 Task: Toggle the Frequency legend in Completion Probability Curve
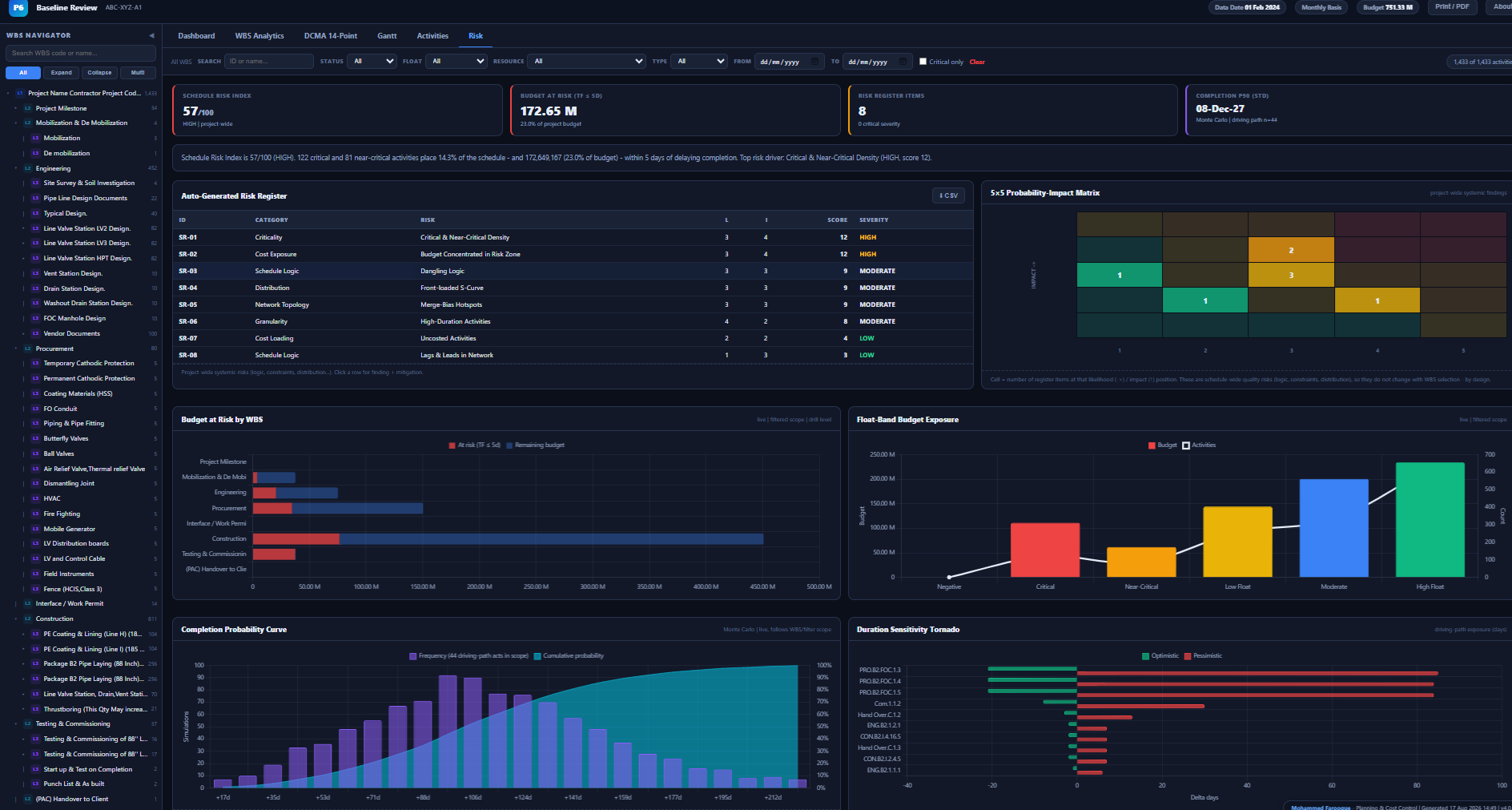tap(469, 655)
